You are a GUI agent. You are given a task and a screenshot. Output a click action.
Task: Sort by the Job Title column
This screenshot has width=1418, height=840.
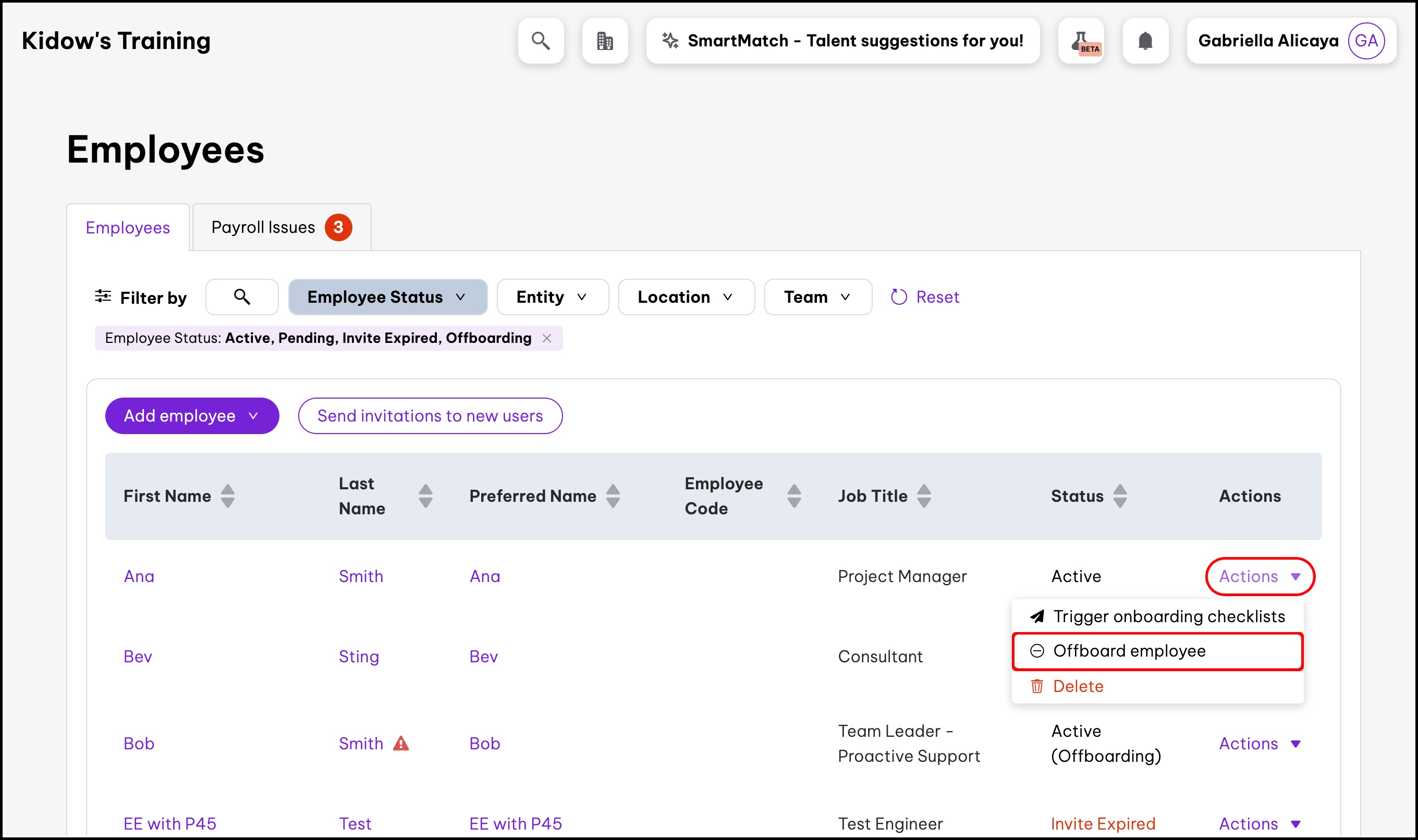(924, 496)
